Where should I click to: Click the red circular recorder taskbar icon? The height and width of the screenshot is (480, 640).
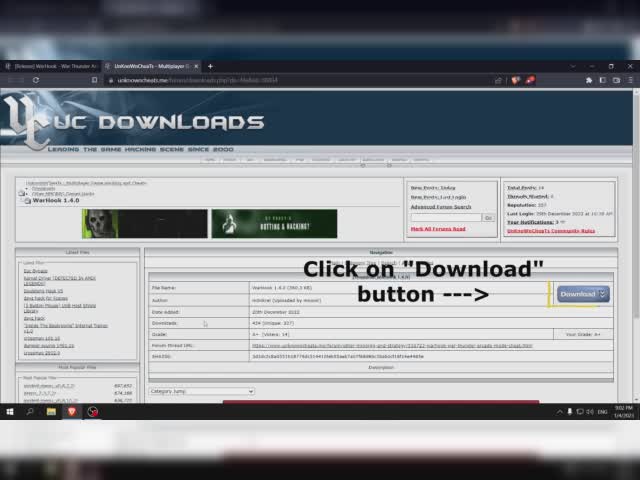(x=93, y=412)
